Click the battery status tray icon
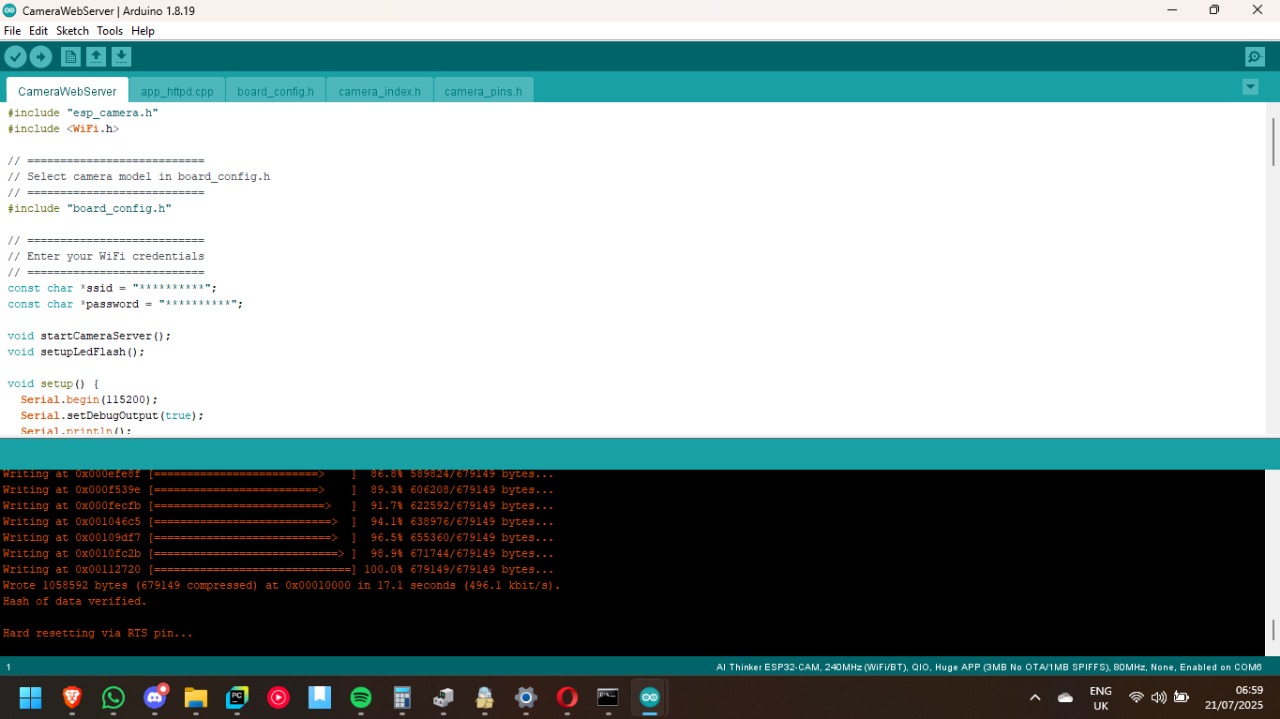1280x719 pixels. [1181, 697]
